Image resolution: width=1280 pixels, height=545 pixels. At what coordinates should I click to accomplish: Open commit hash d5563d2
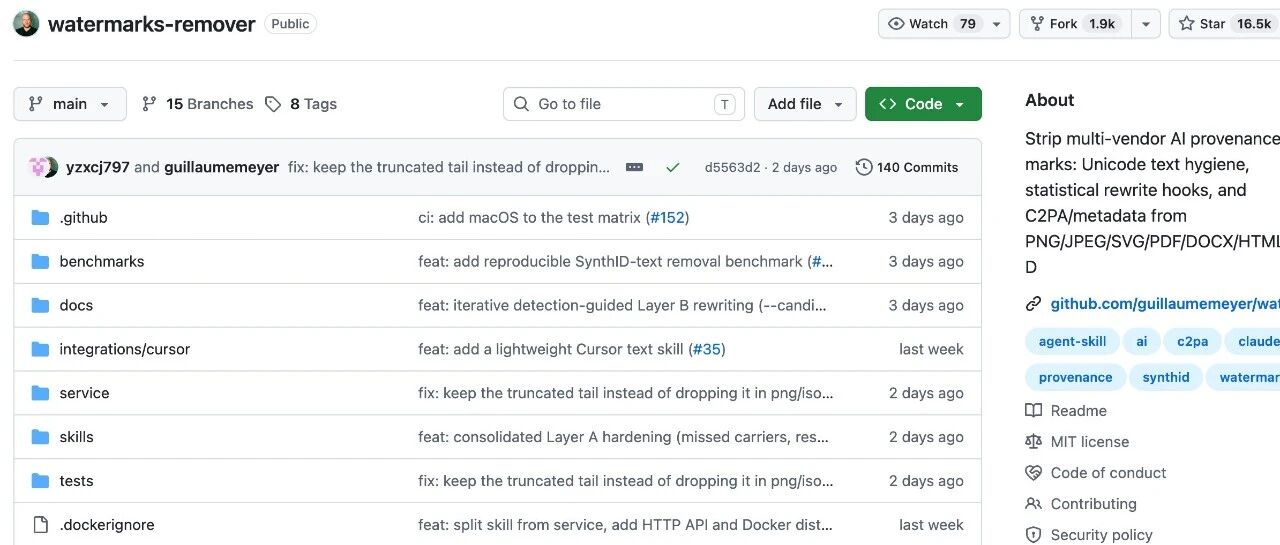(x=732, y=167)
